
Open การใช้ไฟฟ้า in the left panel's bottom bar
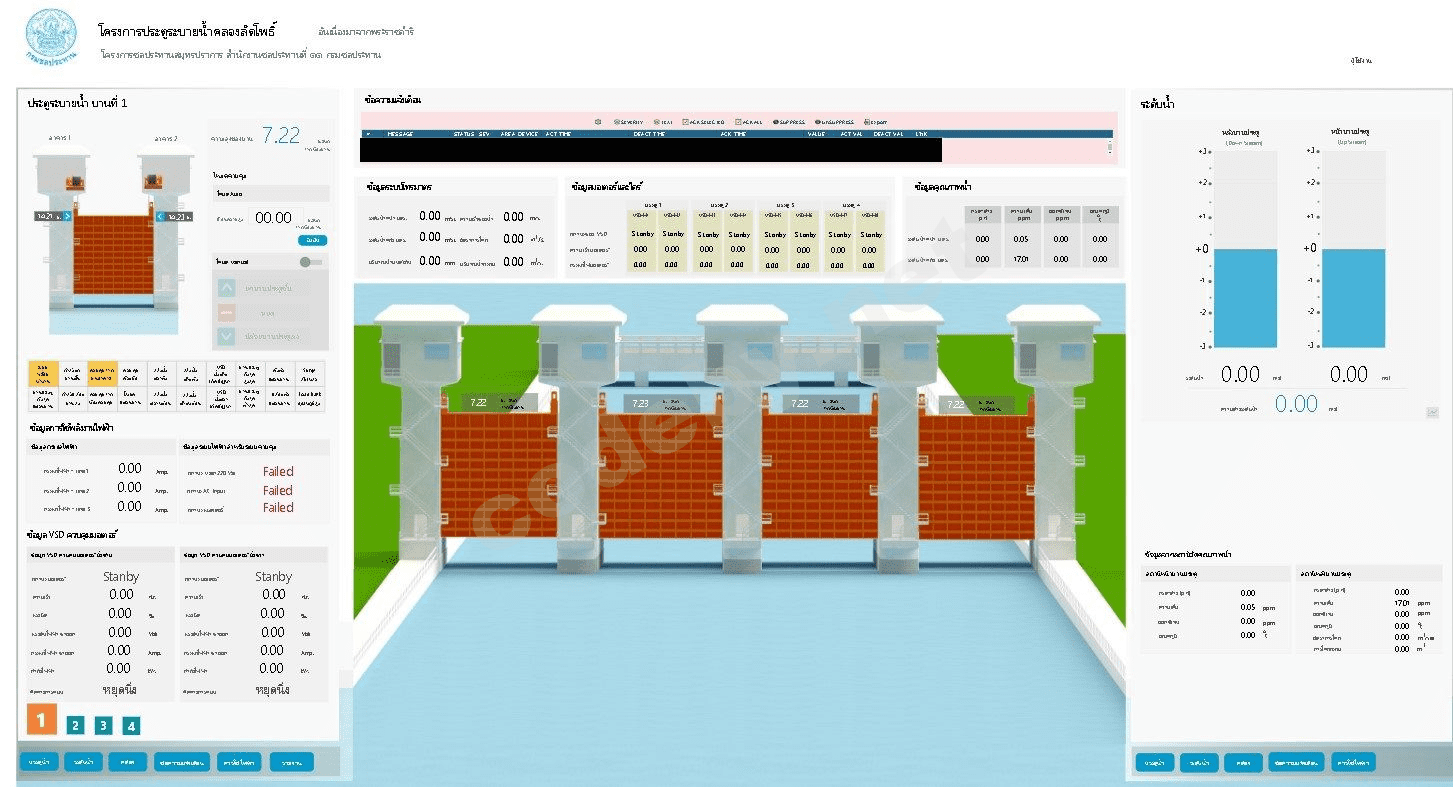point(239,762)
